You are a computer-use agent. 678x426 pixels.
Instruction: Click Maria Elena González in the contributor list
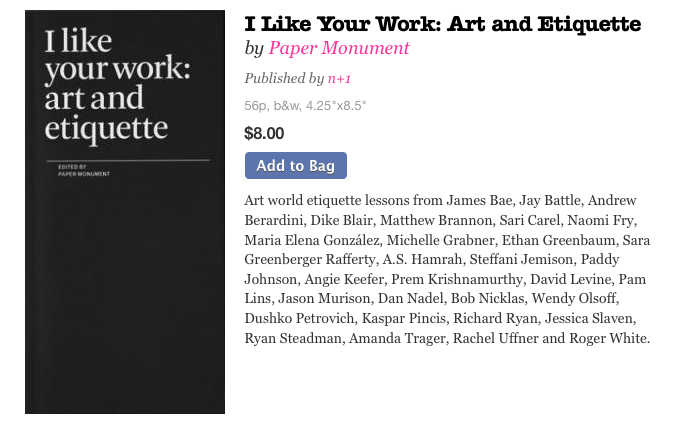tap(312, 240)
